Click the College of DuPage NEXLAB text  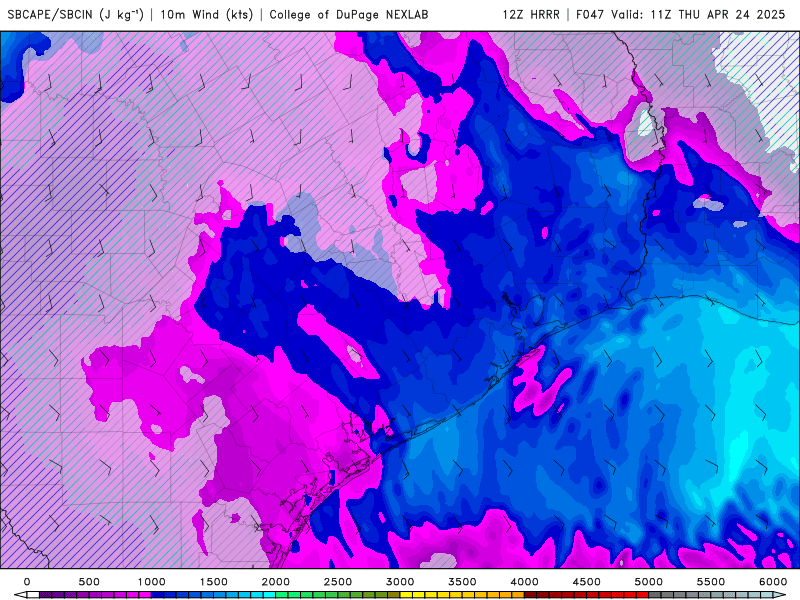click(x=348, y=14)
